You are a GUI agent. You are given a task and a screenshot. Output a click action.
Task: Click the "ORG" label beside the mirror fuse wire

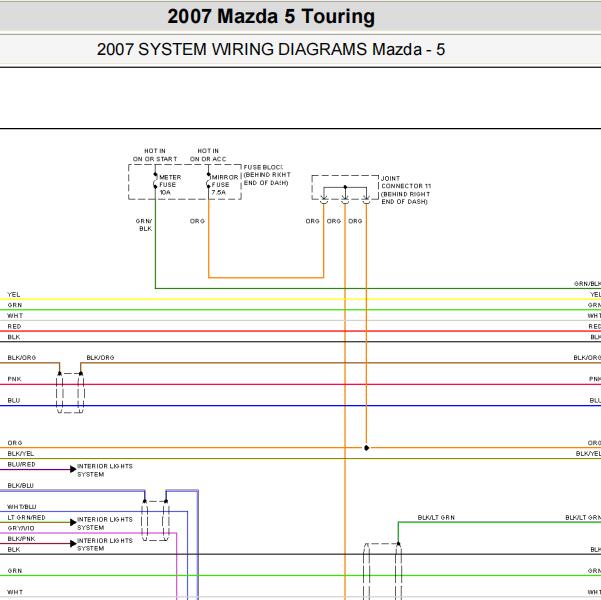pyautogui.click(x=197, y=221)
